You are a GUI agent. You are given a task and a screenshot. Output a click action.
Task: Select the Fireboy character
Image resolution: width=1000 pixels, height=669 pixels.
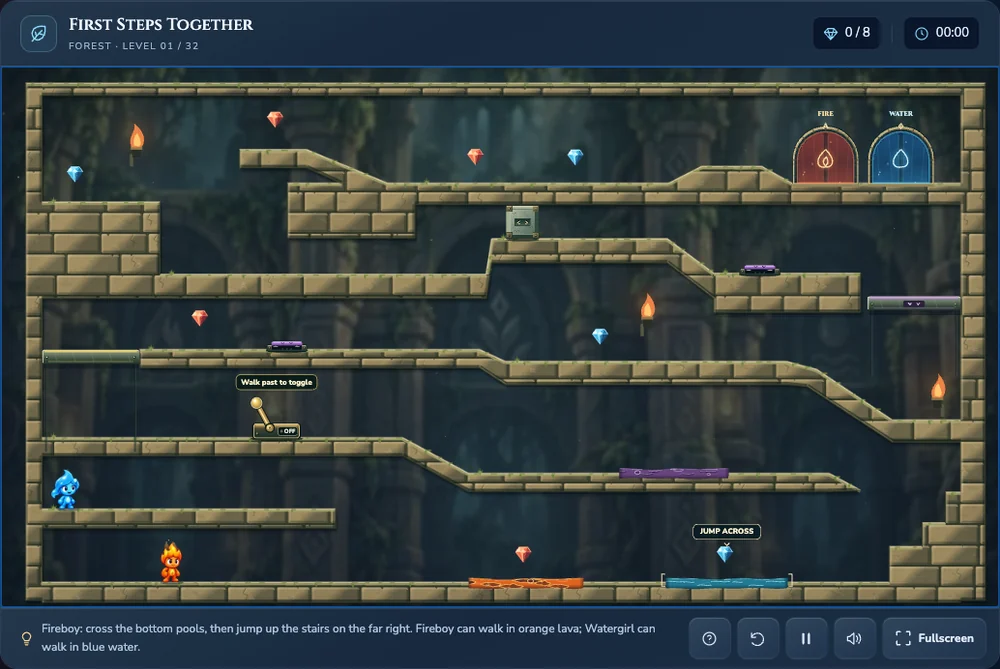point(171,562)
